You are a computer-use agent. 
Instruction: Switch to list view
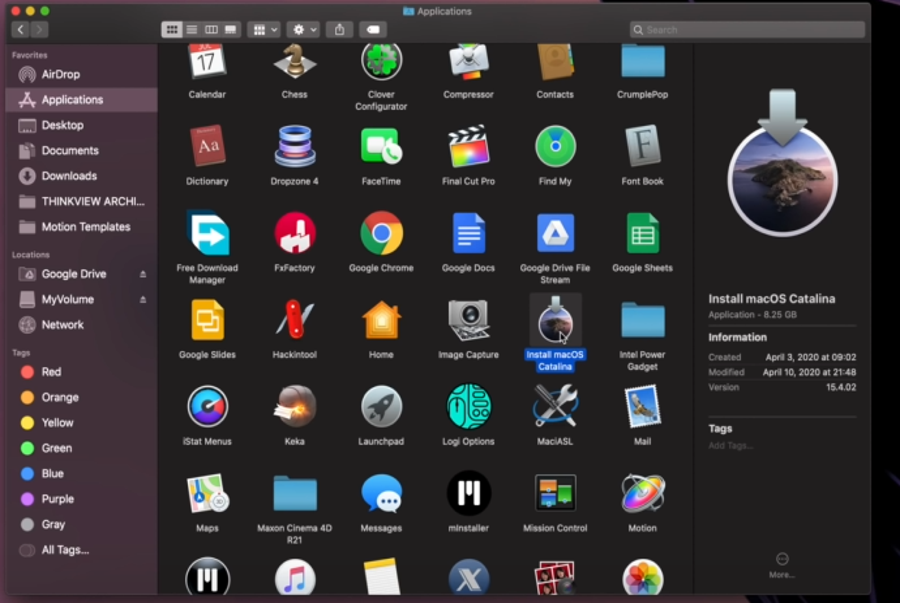coord(192,29)
